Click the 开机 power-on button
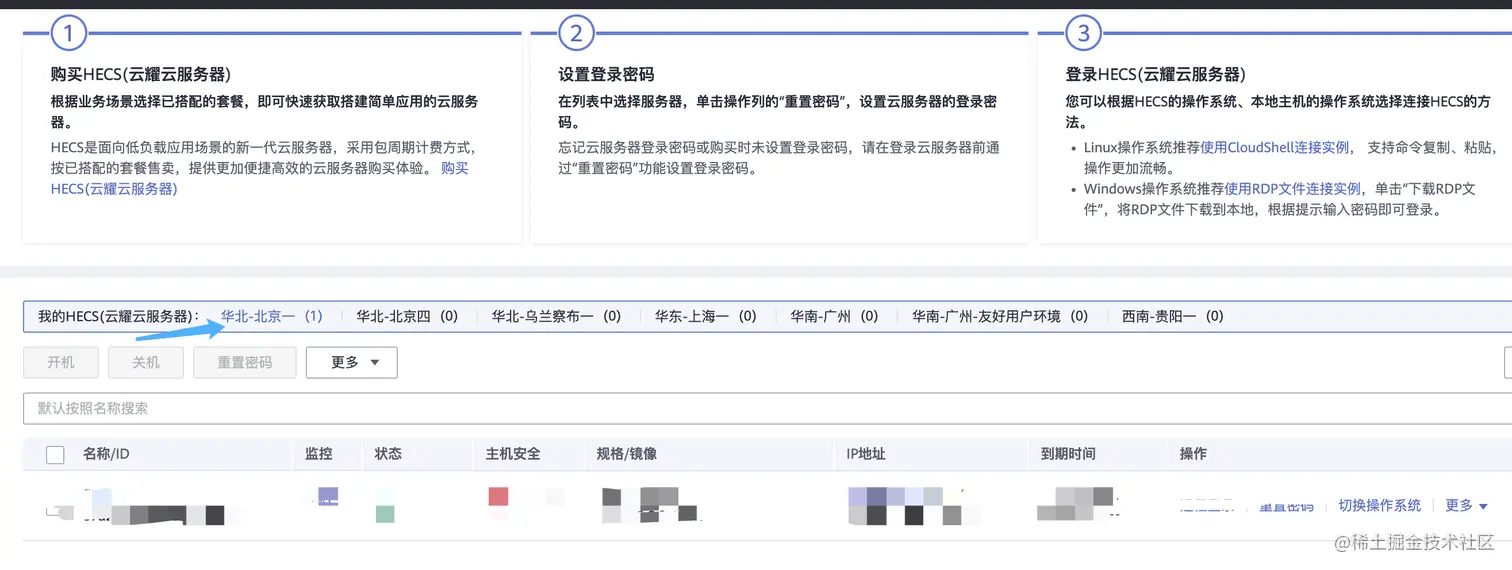The height and width of the screenshot is (570, 1512). point(61,362)
